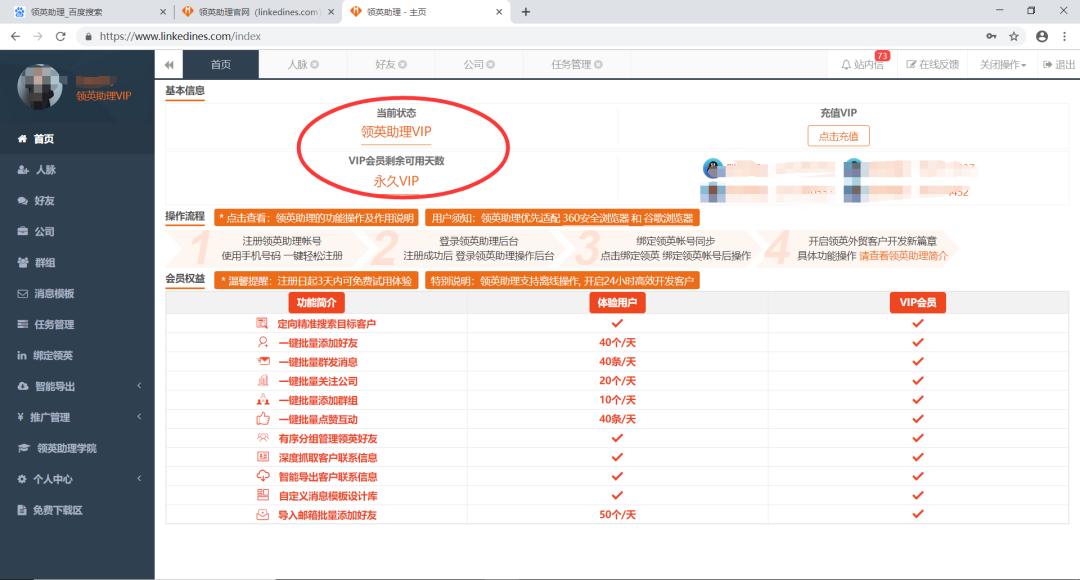Switch to the 任务管理 page tab
This screenshot has height=580, width=1080.
pyautogui.click(x=571, y=65)
